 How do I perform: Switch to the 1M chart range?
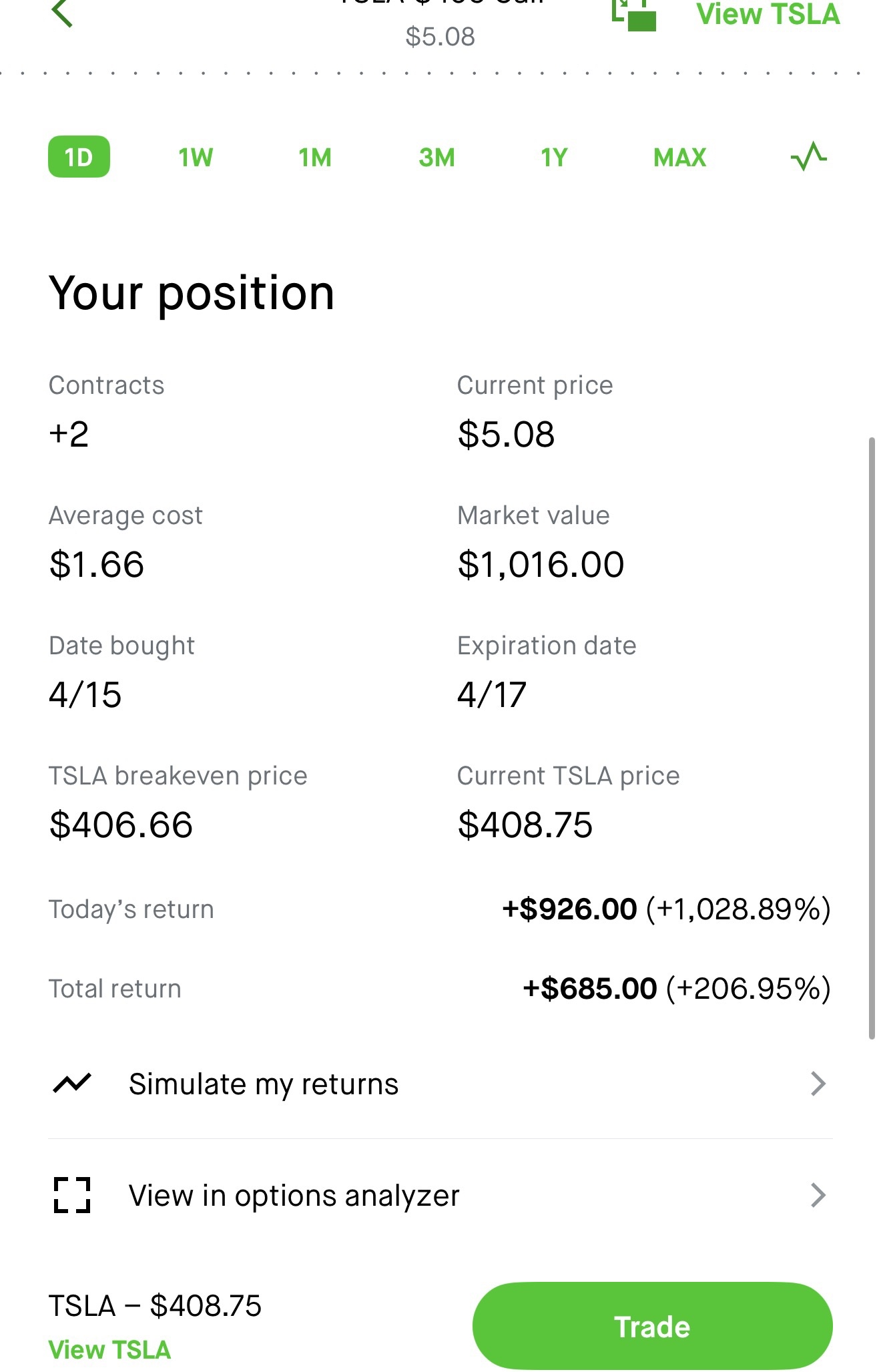click(315, 158)
